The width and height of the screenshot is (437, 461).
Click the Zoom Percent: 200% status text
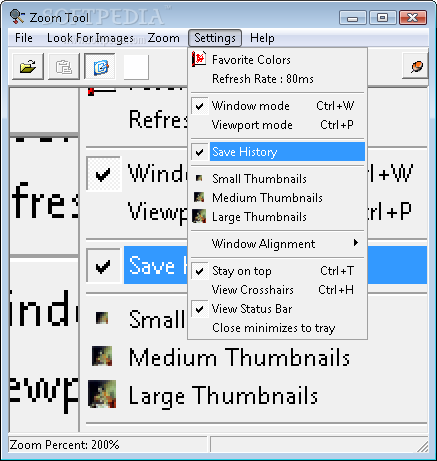(64, 445)
